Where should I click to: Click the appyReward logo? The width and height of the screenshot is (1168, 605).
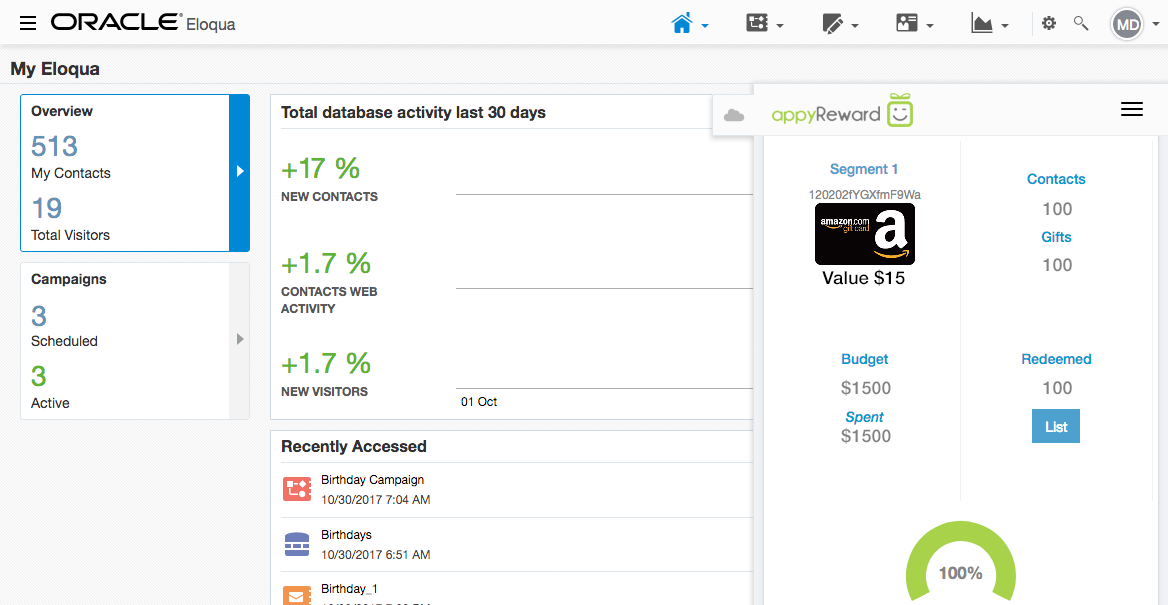coord(842,111)
